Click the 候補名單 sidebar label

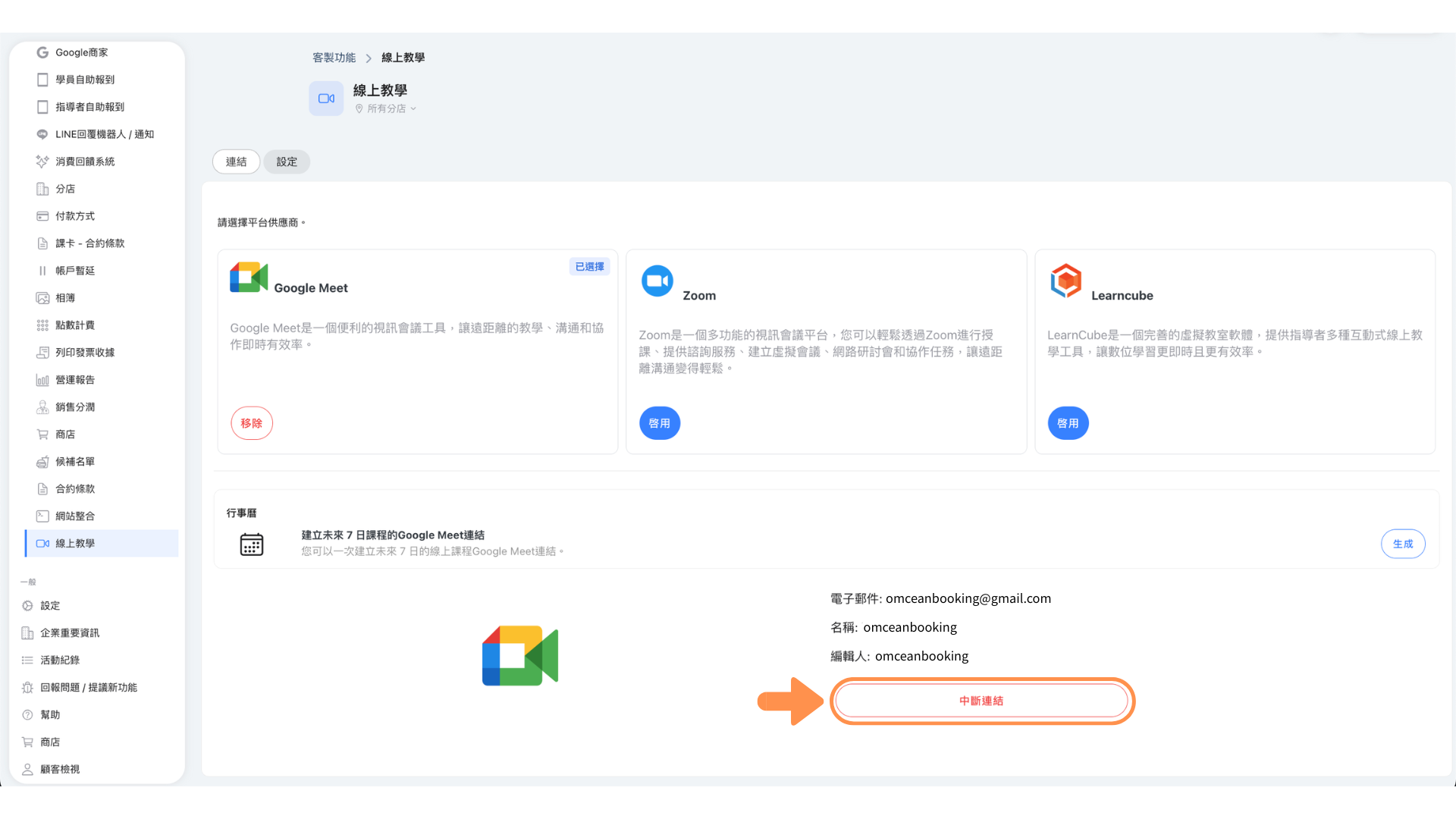click(x=75, y=462)
